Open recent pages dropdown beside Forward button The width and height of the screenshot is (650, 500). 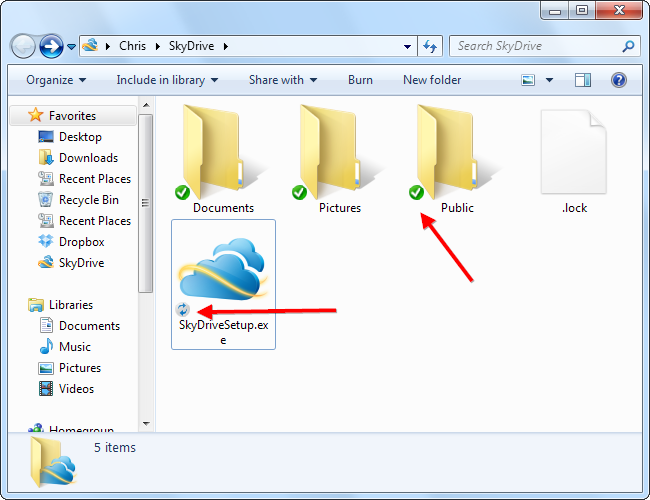click(x=71, y=47)
